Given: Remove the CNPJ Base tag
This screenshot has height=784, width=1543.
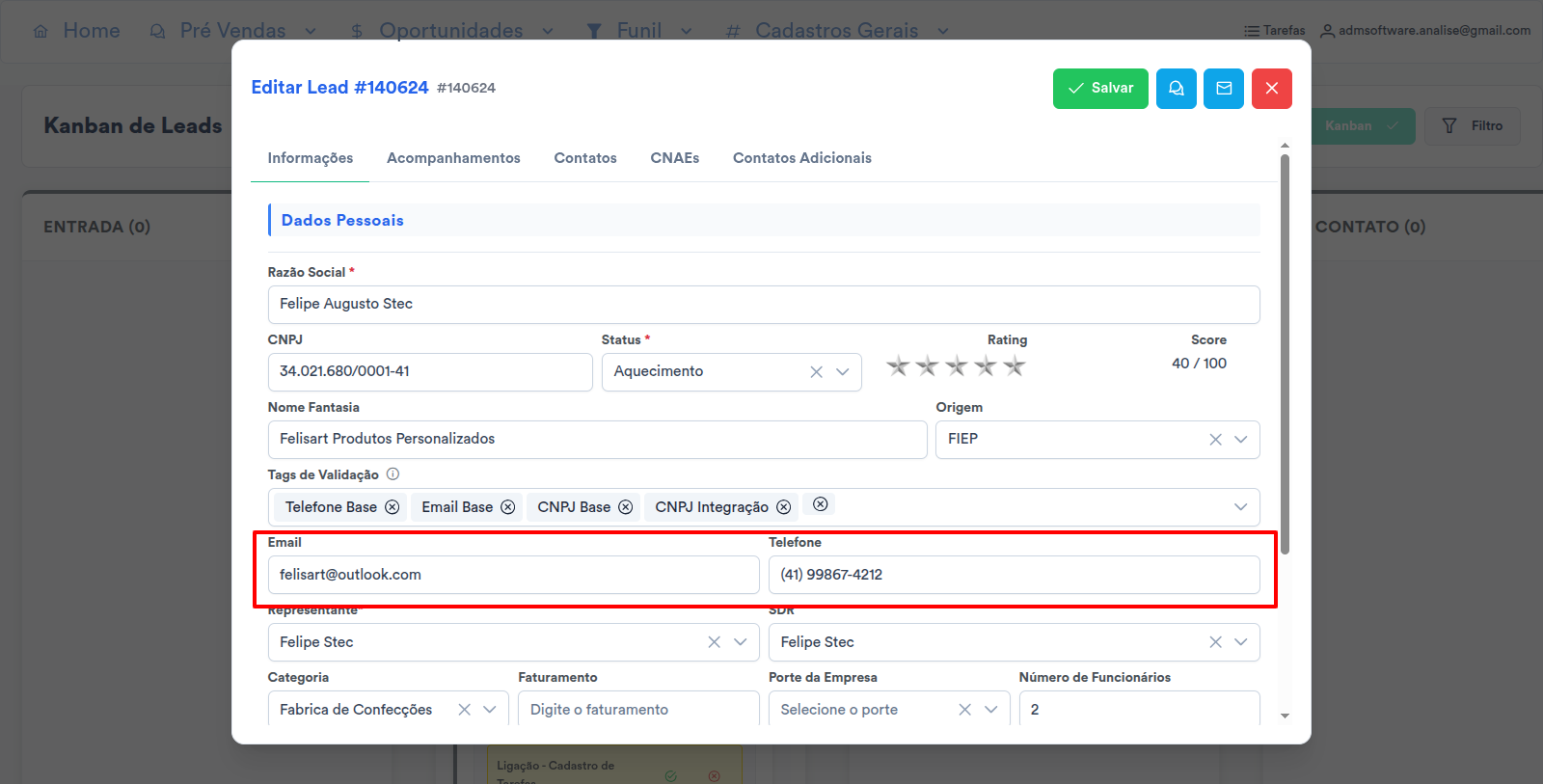Looking at the screenshot, I should [625, 507].
